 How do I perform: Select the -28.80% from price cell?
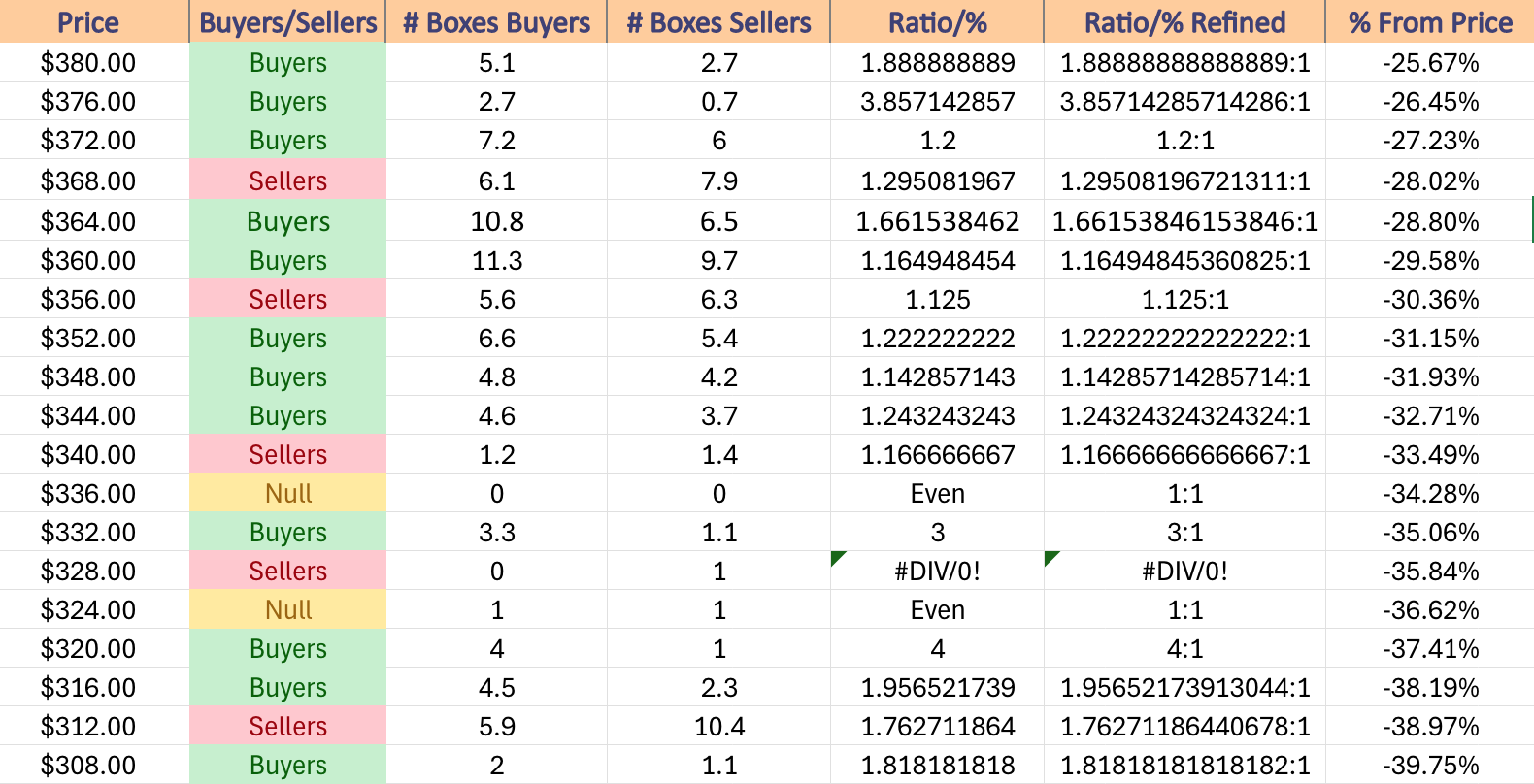[x=1430, y=221]
